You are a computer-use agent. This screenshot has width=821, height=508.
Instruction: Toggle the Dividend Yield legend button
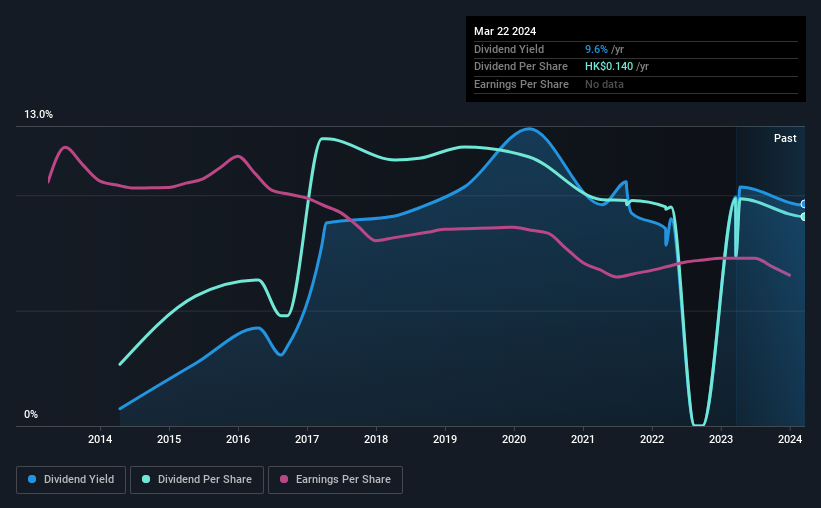pyautogui.click(x=71, y=480)
